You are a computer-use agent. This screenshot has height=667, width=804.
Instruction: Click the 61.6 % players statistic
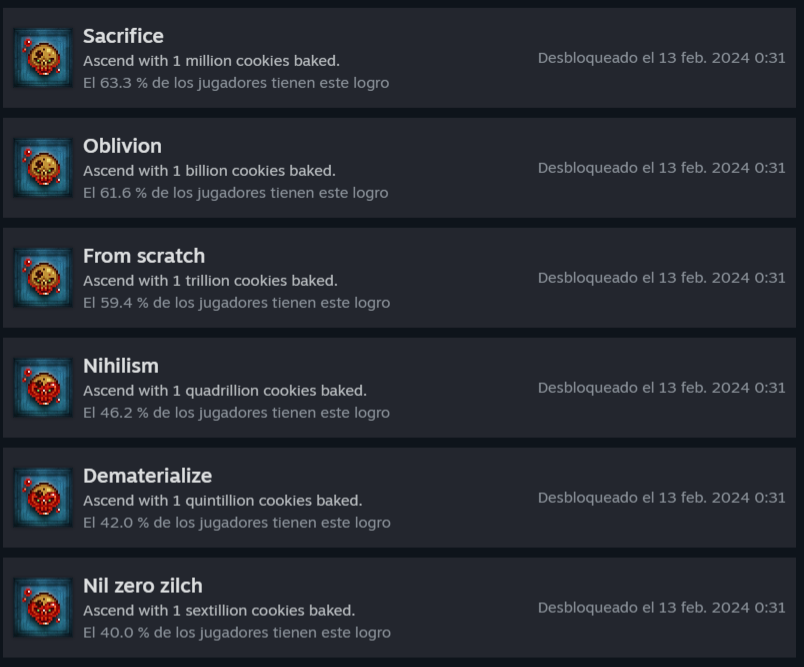click(235, 193)
